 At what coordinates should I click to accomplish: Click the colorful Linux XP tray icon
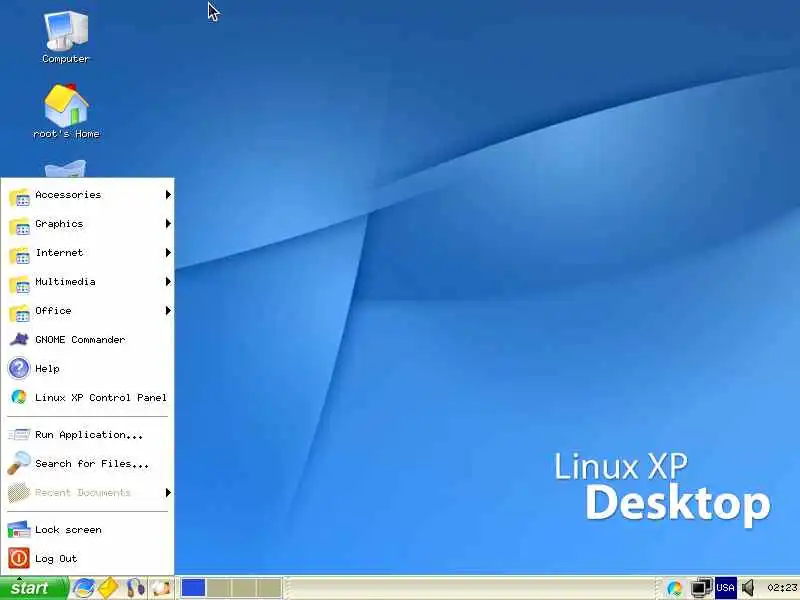[x=674, y=588]
